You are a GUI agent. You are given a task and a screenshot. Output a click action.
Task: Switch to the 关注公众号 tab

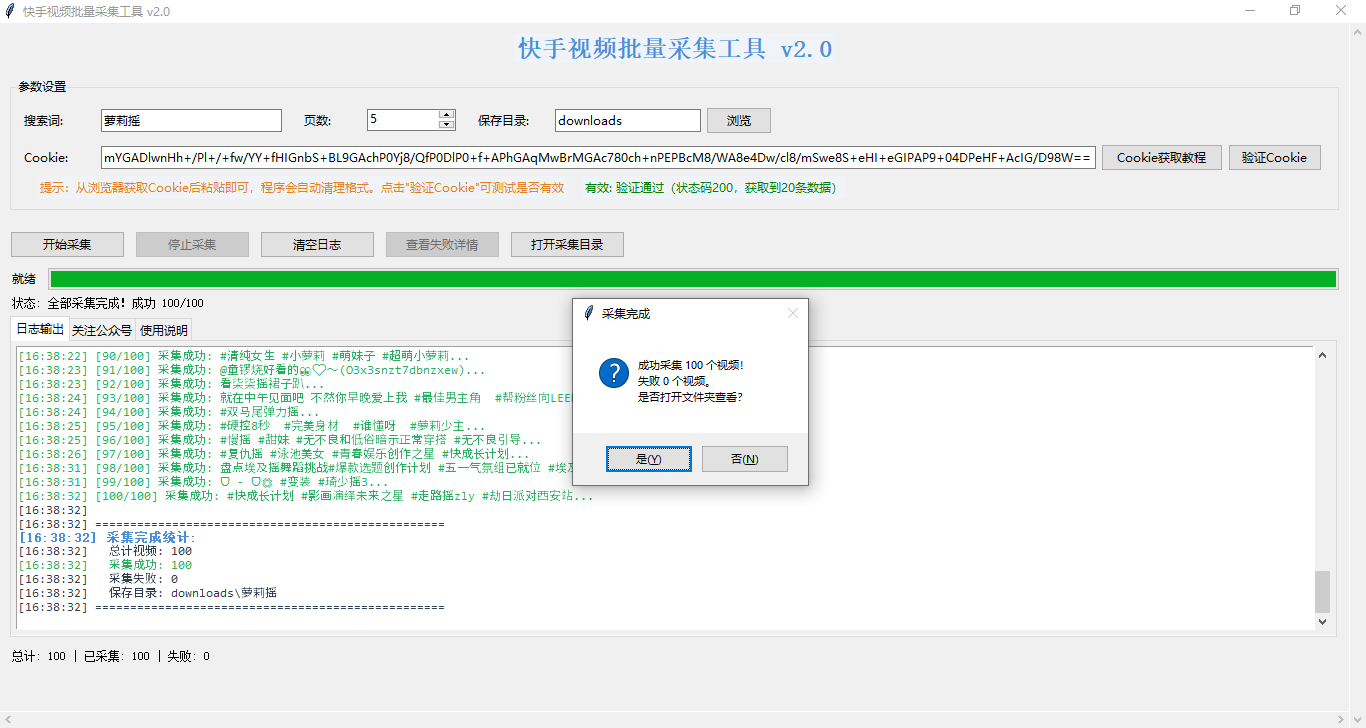pos(102,330)
